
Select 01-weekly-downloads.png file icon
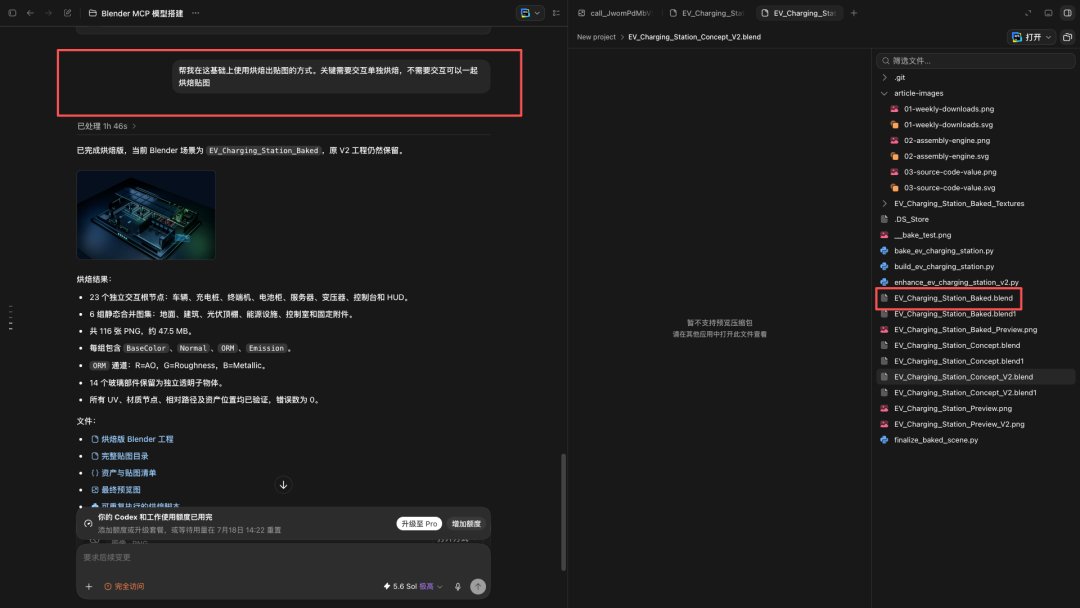pyautogui.click(x=894, y=109)
